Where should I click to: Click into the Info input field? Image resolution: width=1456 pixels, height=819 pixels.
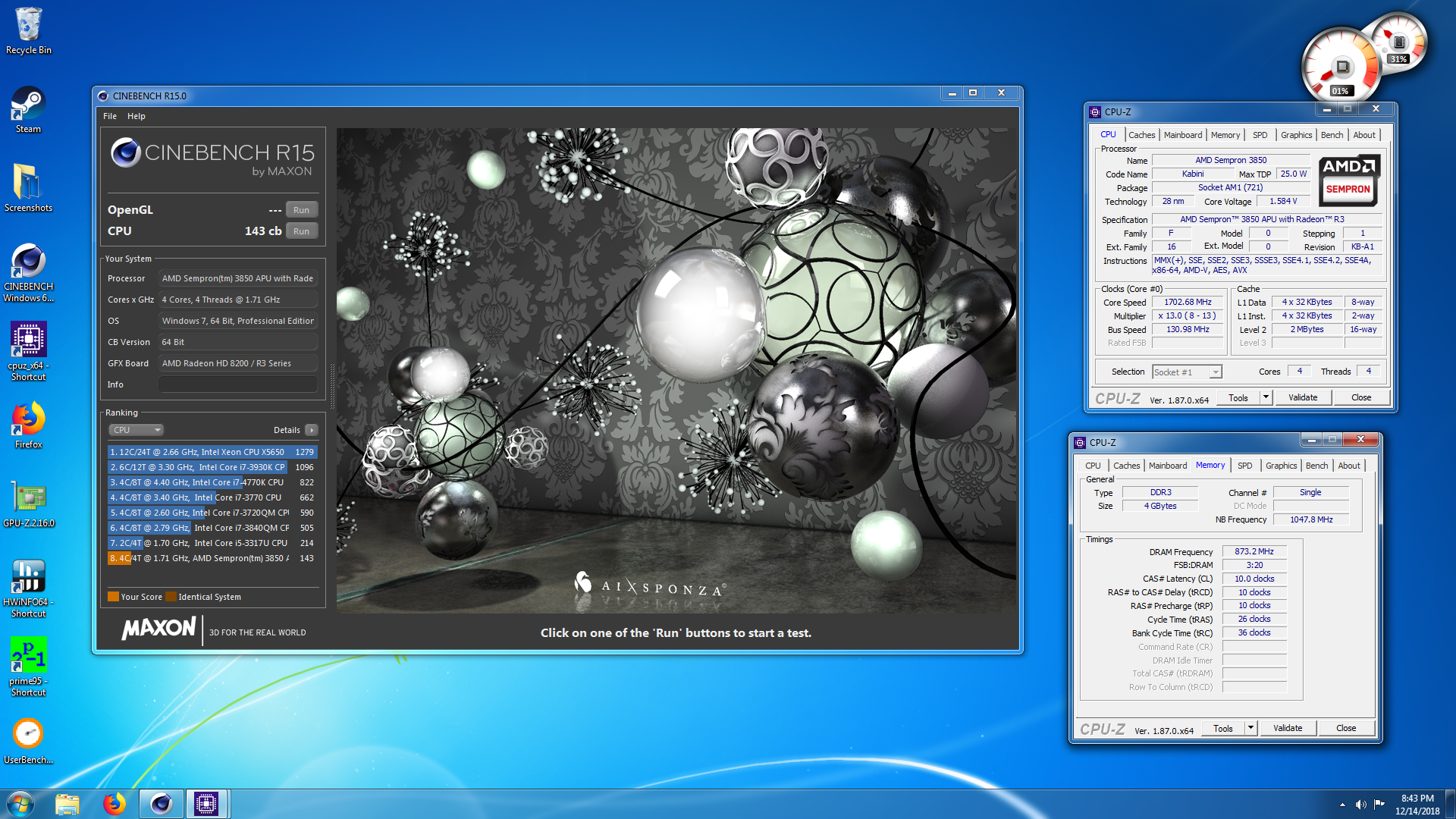point(238,384)
